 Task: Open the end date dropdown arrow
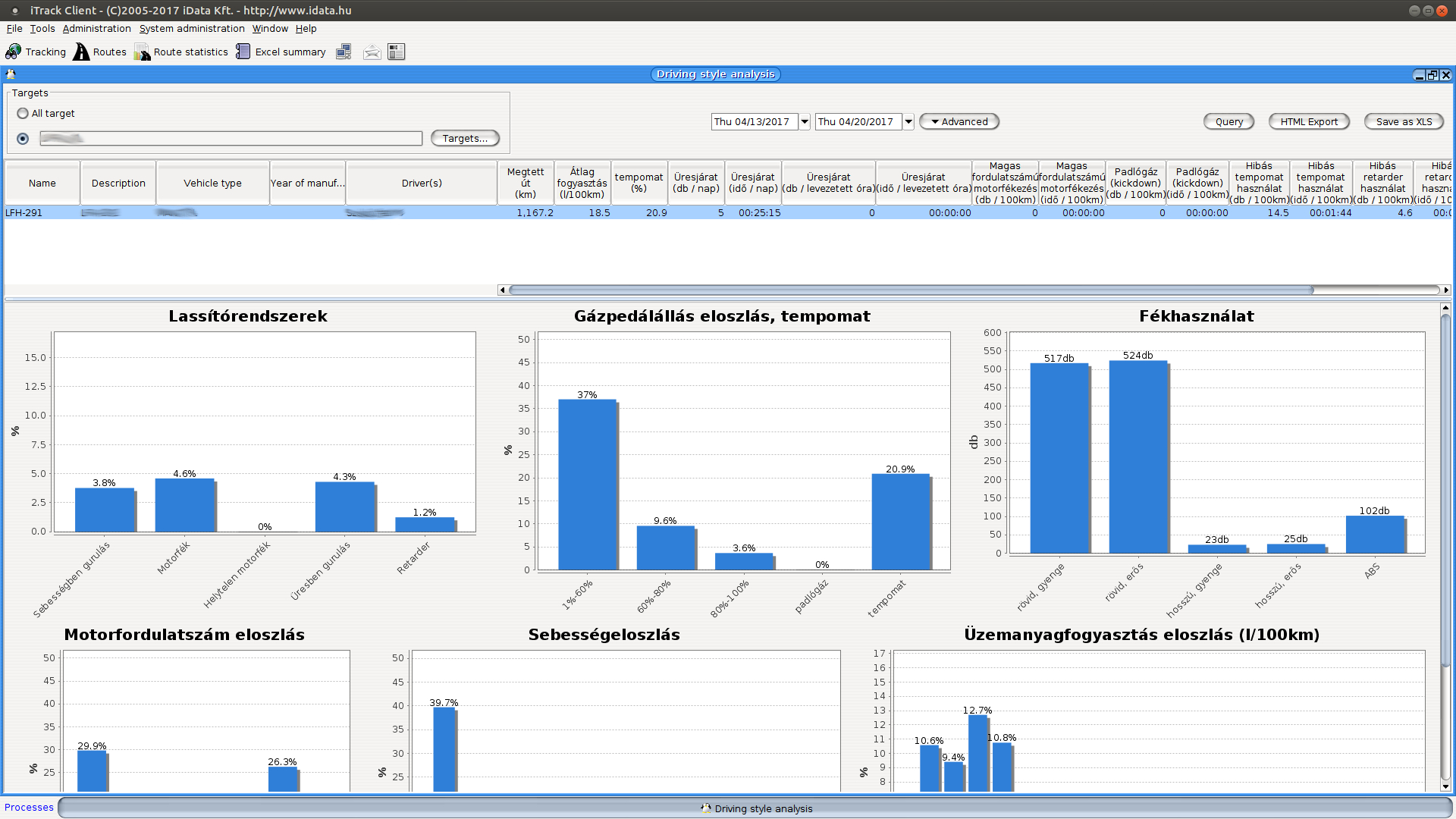pos(908,121)
